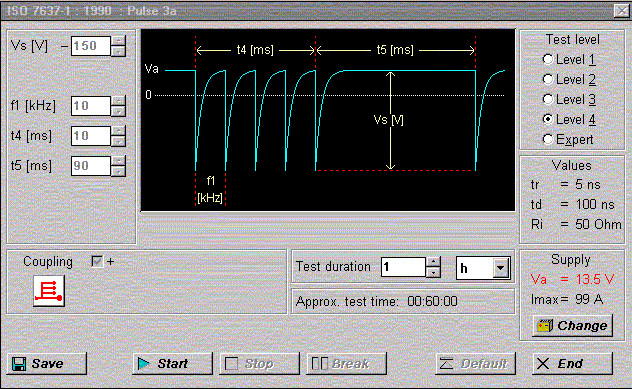This screenshot has width=632, height=389.
Task: Start the pulse test
Action: point(173,364)
